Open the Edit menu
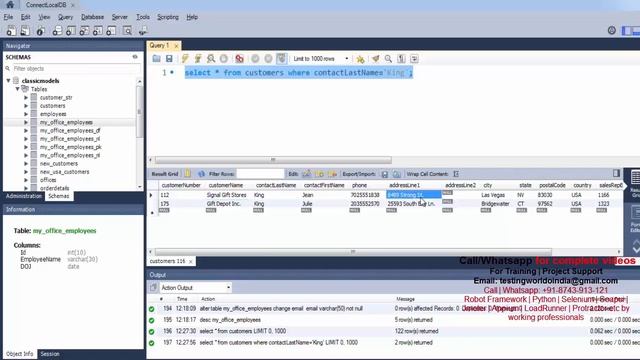 pos(25,17)
